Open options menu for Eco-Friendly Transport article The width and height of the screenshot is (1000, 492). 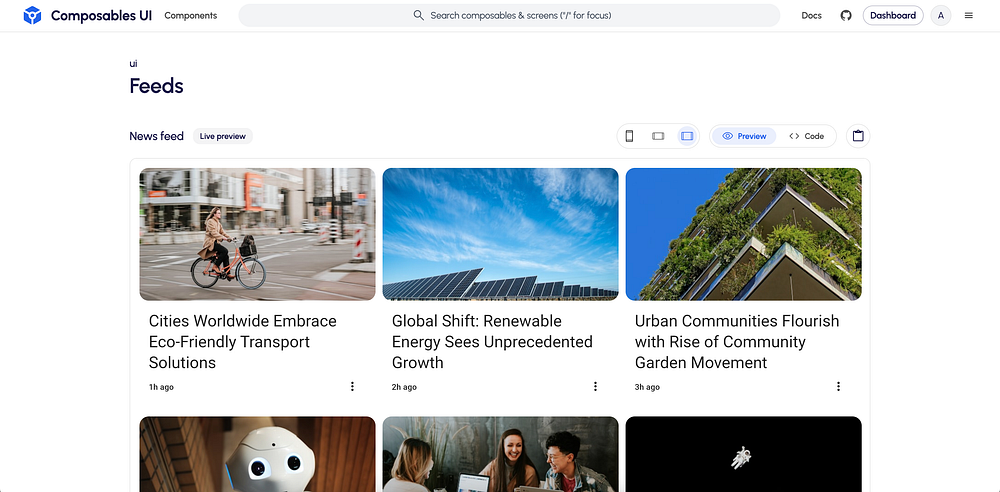[x=352, y=387]
